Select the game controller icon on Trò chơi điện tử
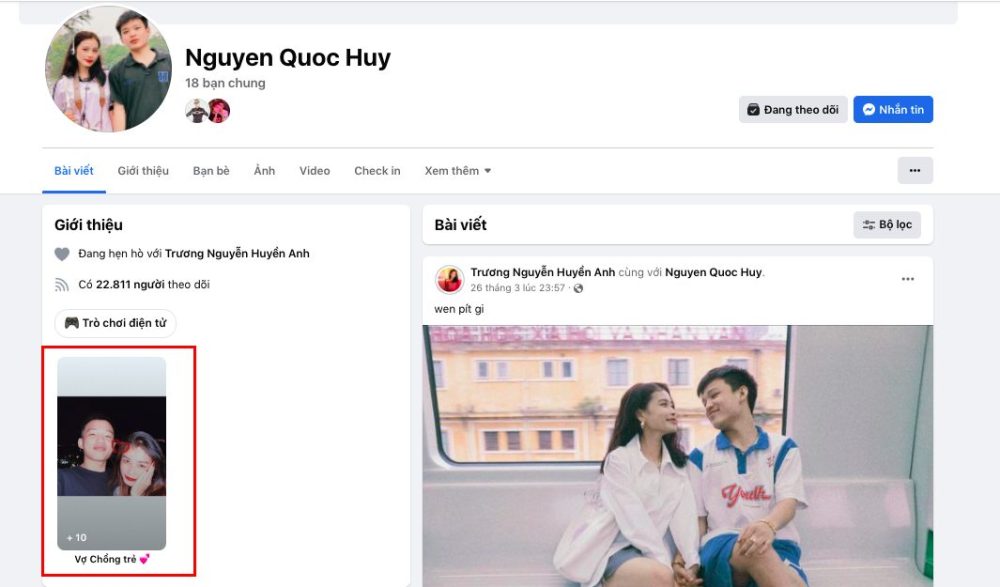The width and height of the screenshot is (1000, 587). tap(69, 323)
